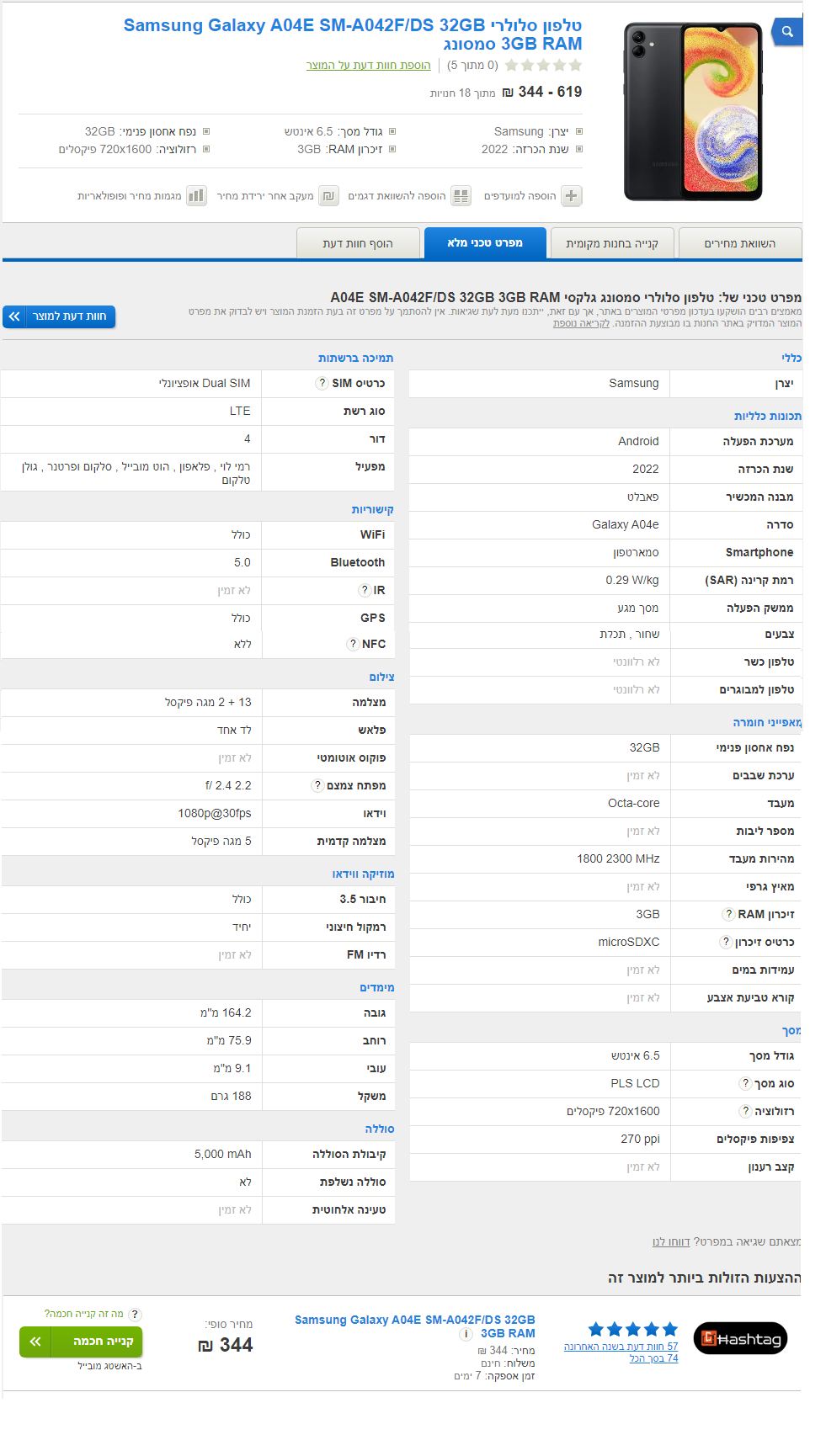Open the help icon beside NFC
This screenshot has width=826, height=1456.
(x=354, y=644)
